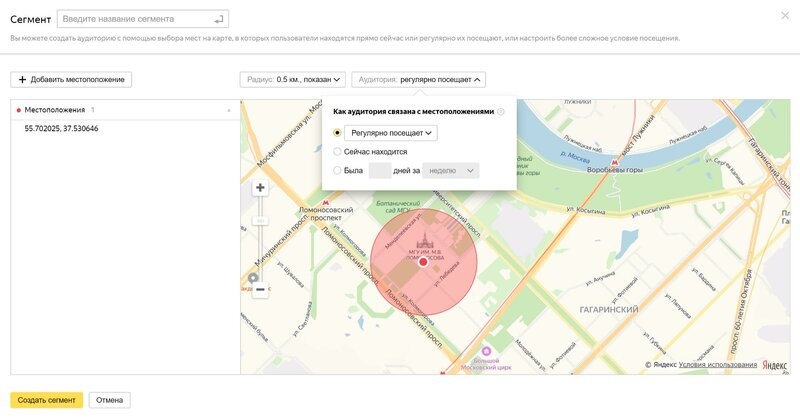Click the Отмена button
800x419 pixels.
tap(109, 400)
